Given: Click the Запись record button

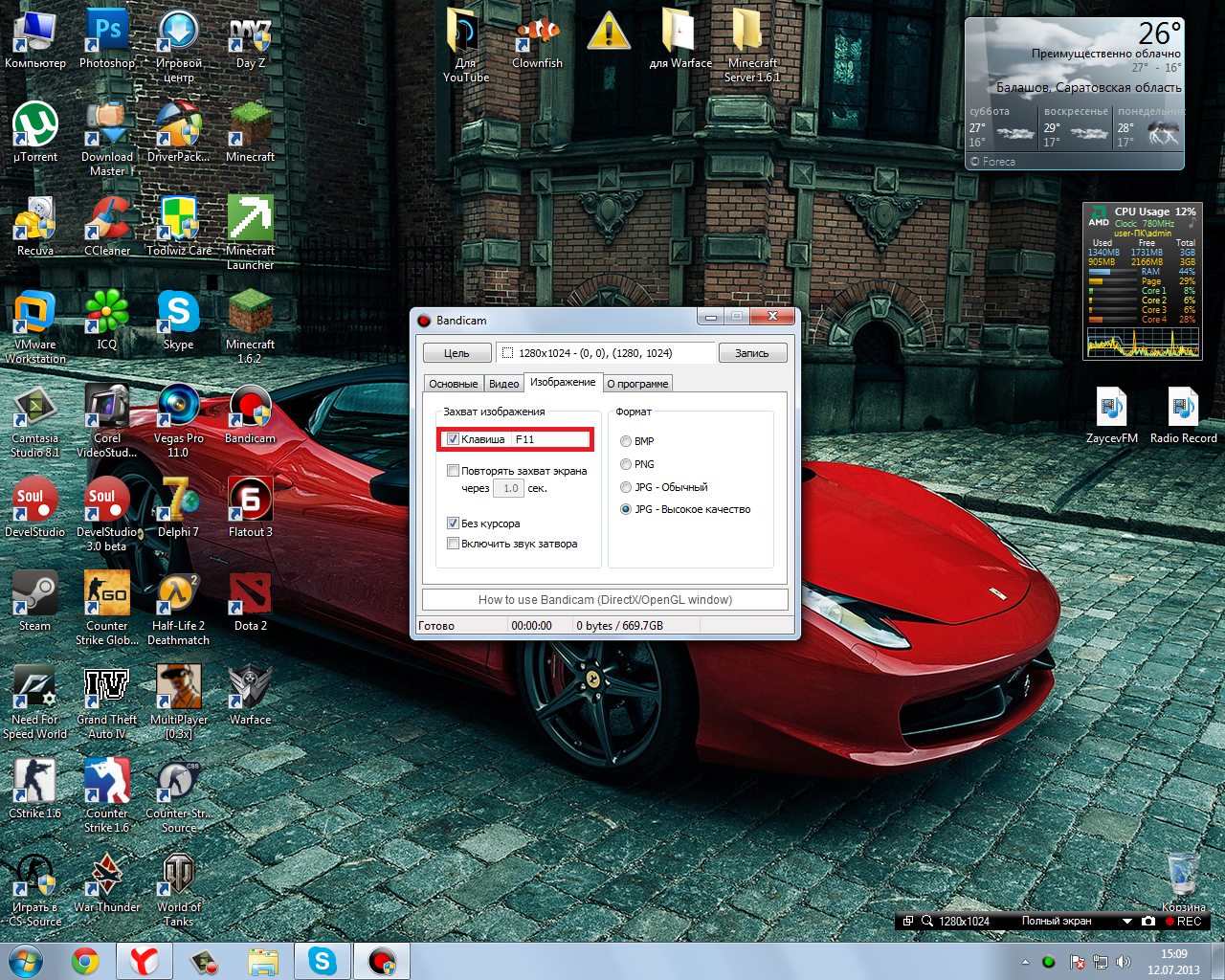Looking at the screenshot, I should point(752,353).
